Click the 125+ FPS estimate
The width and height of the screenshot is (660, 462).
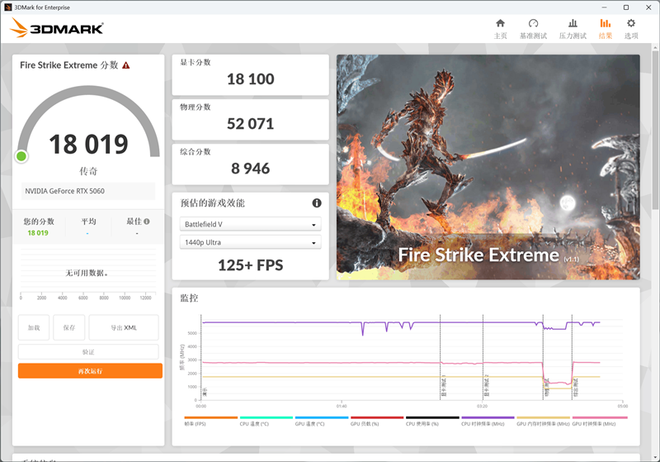pyautogui.click(x=250, y=265)
